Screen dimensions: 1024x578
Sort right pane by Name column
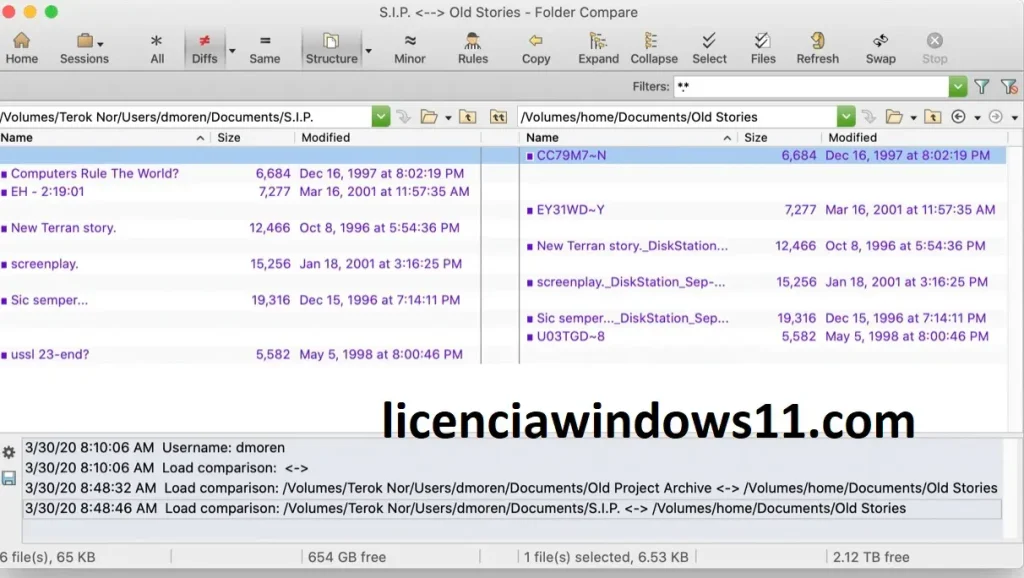click(x=630, y=138)
